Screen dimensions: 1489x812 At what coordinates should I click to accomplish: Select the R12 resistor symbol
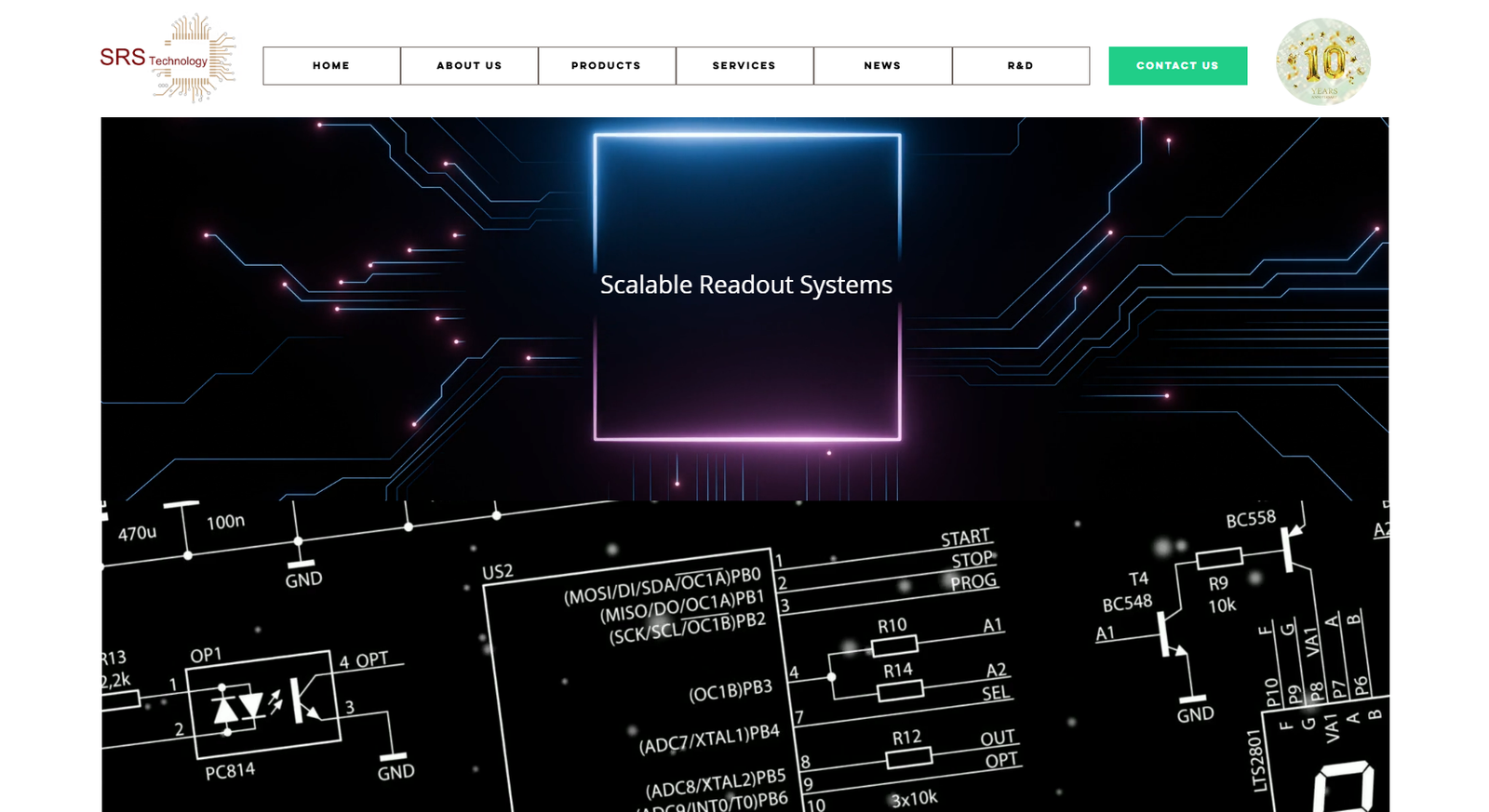pyautogui.click(x=908, y=758)
